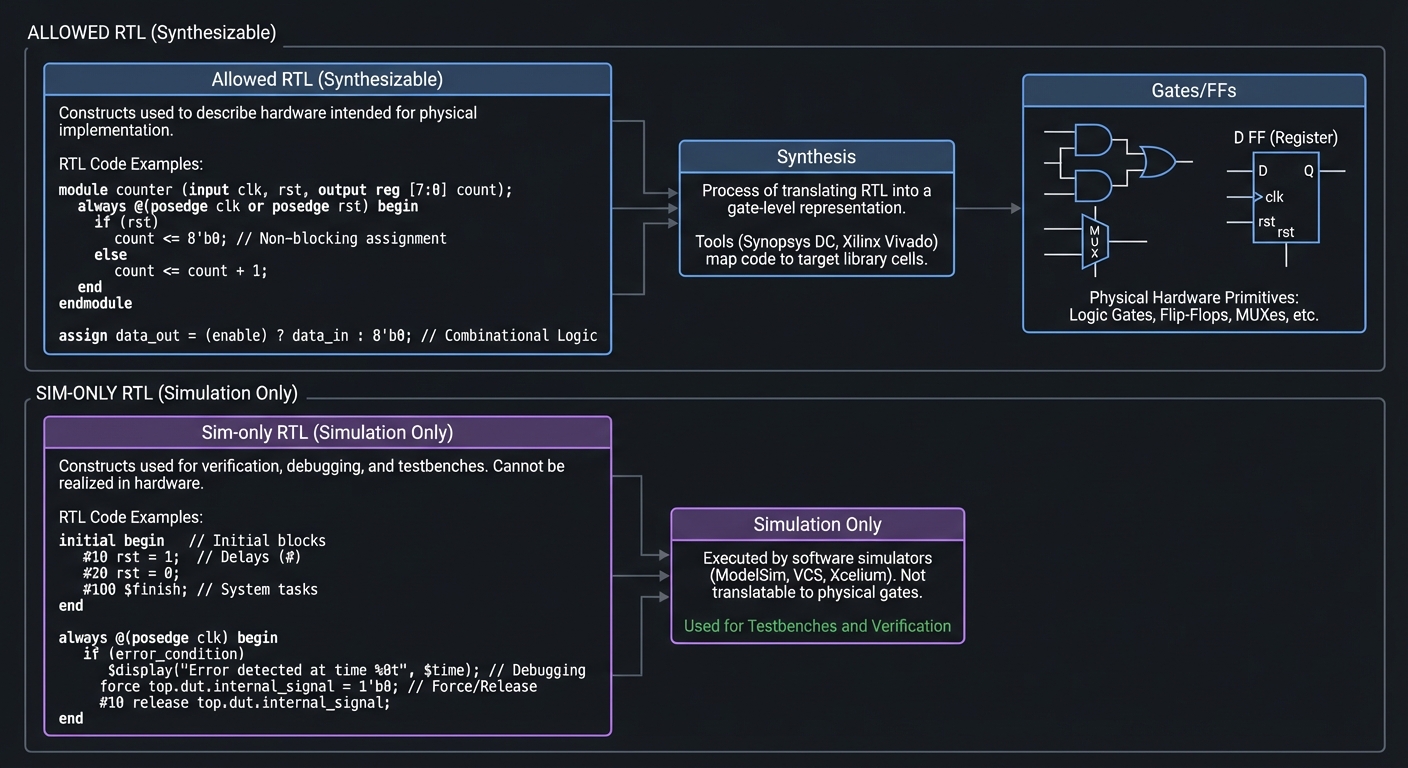Select the rst pin on the D flip-flop

click(1266, 222)
